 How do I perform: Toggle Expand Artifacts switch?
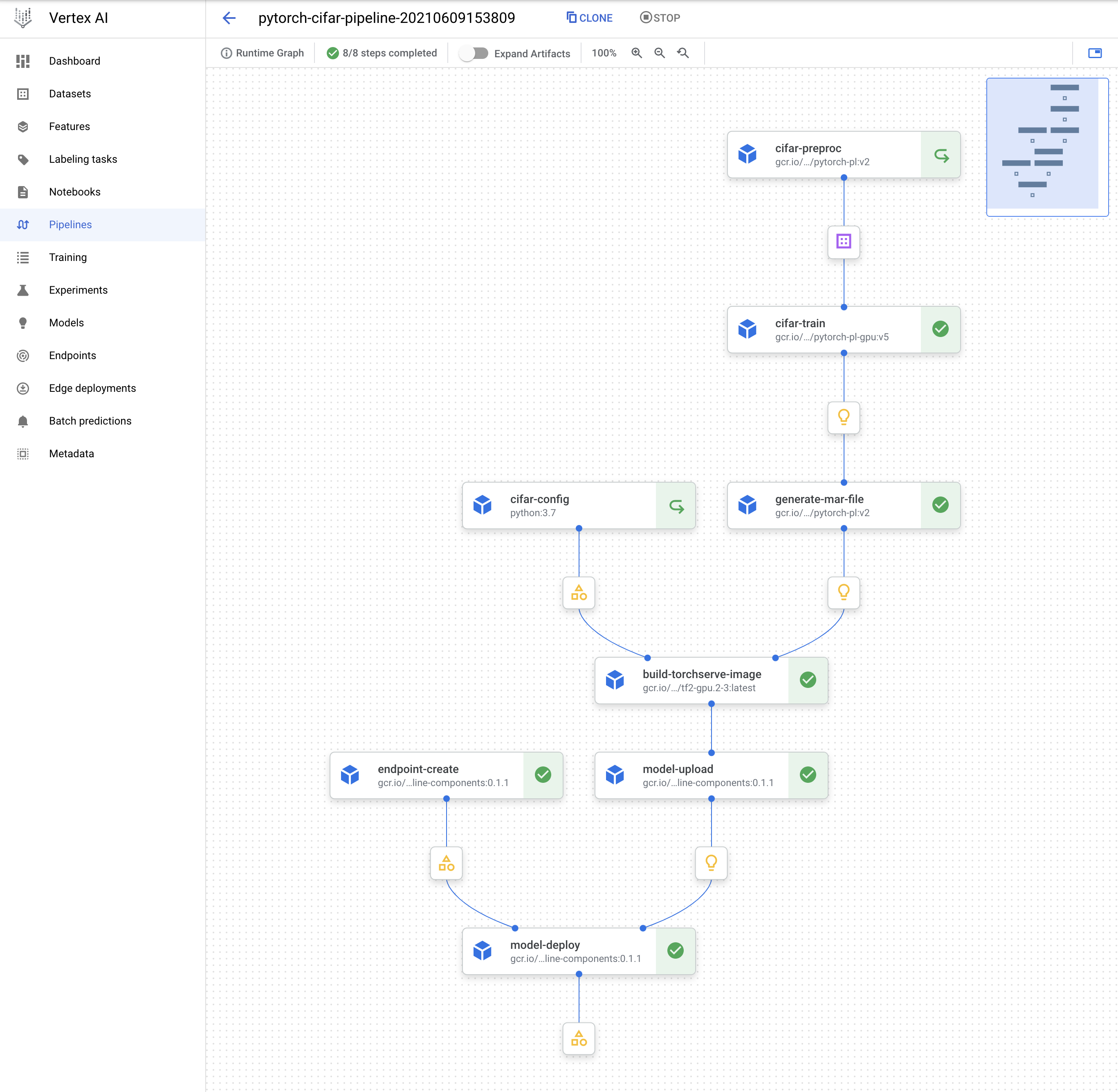[x=474, y=53]
